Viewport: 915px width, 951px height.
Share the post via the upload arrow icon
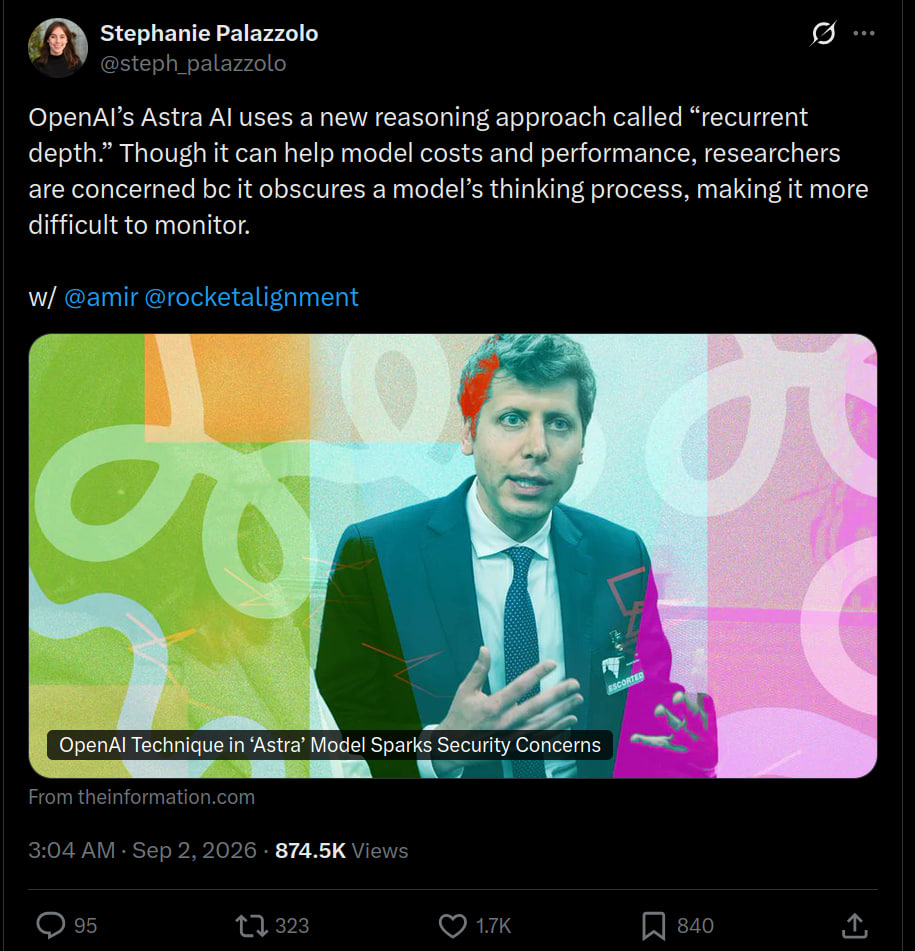(854, 926)
